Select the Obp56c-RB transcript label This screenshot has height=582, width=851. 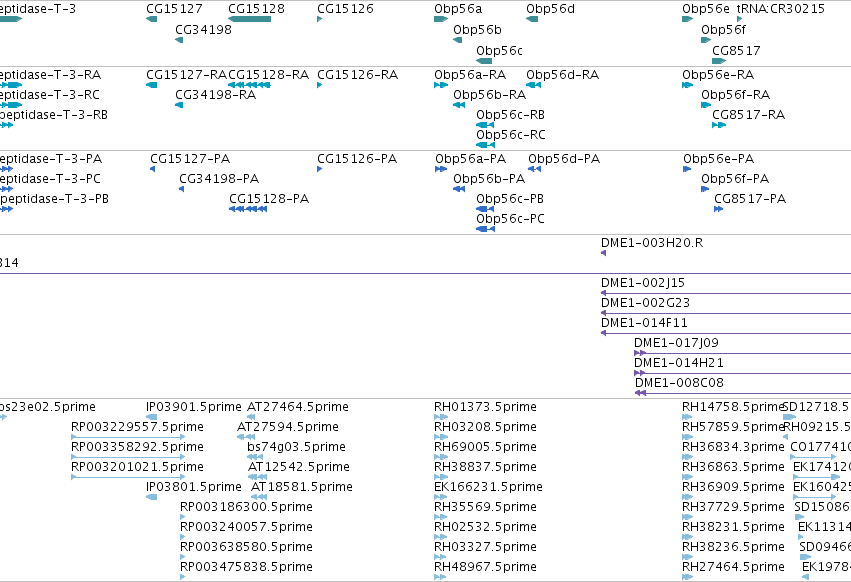(511, 115)
